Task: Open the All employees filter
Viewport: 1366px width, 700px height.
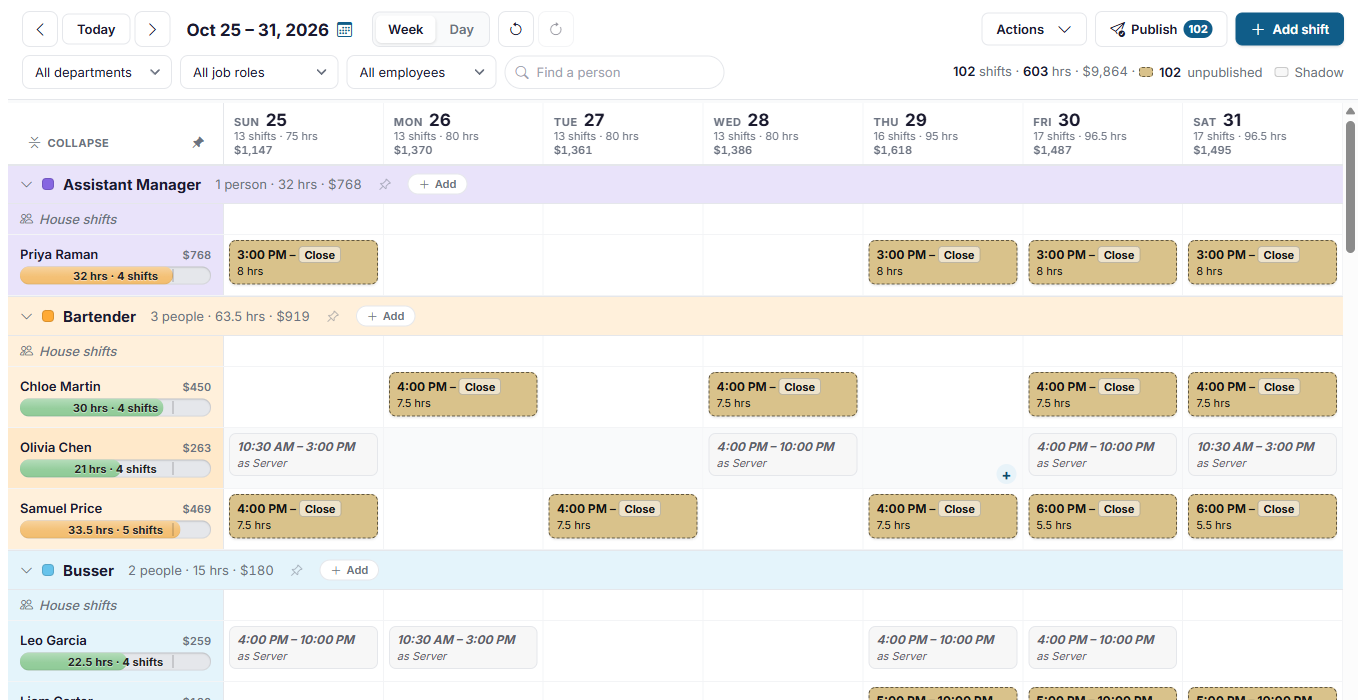Action: (x=421, y=72)
